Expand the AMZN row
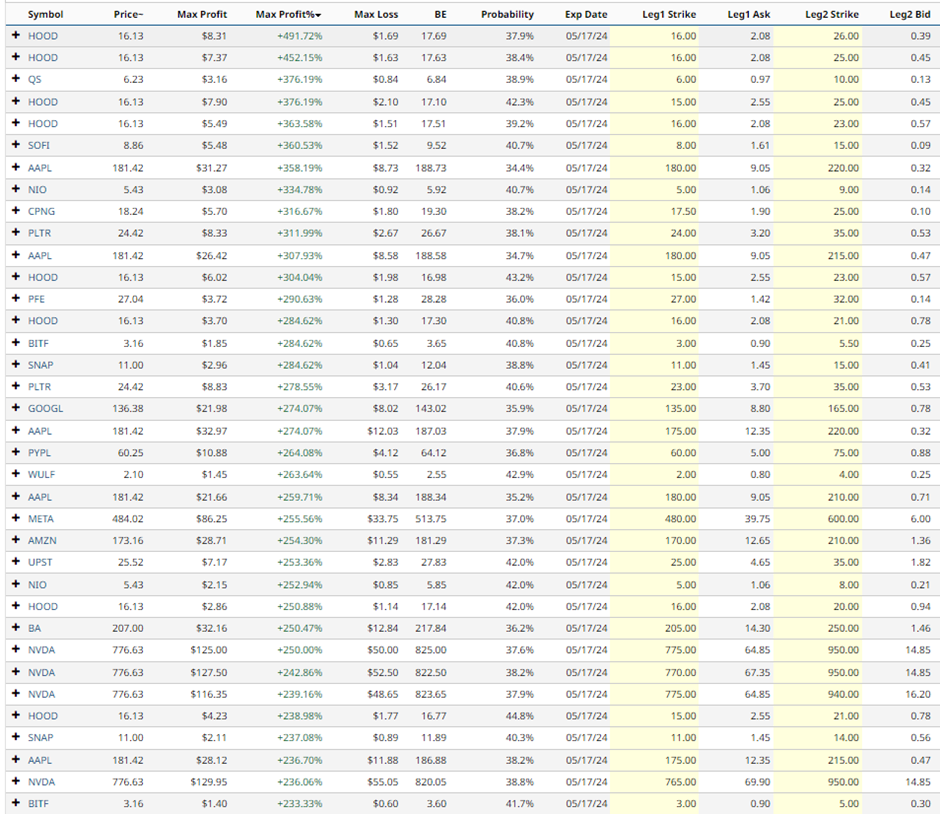 15,541
